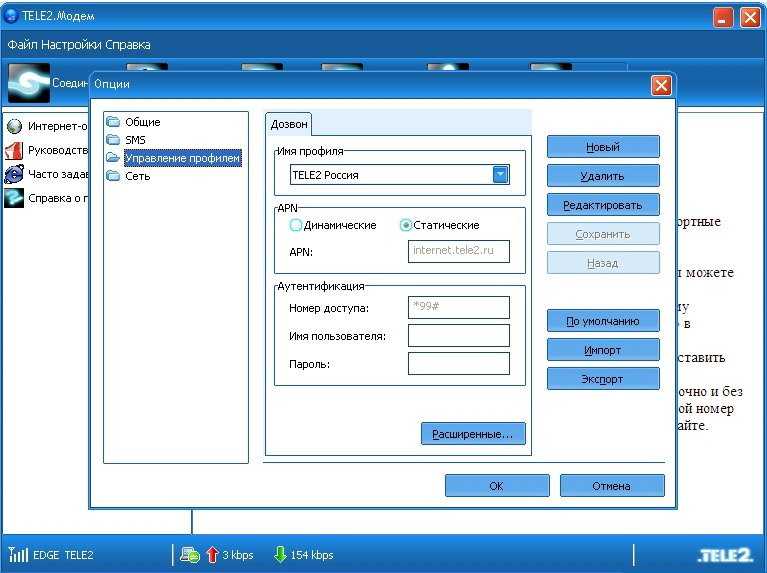This screenshot has width=767, height=573.
Task: Click the Справка о программе icon
Action: coord(14,198)
